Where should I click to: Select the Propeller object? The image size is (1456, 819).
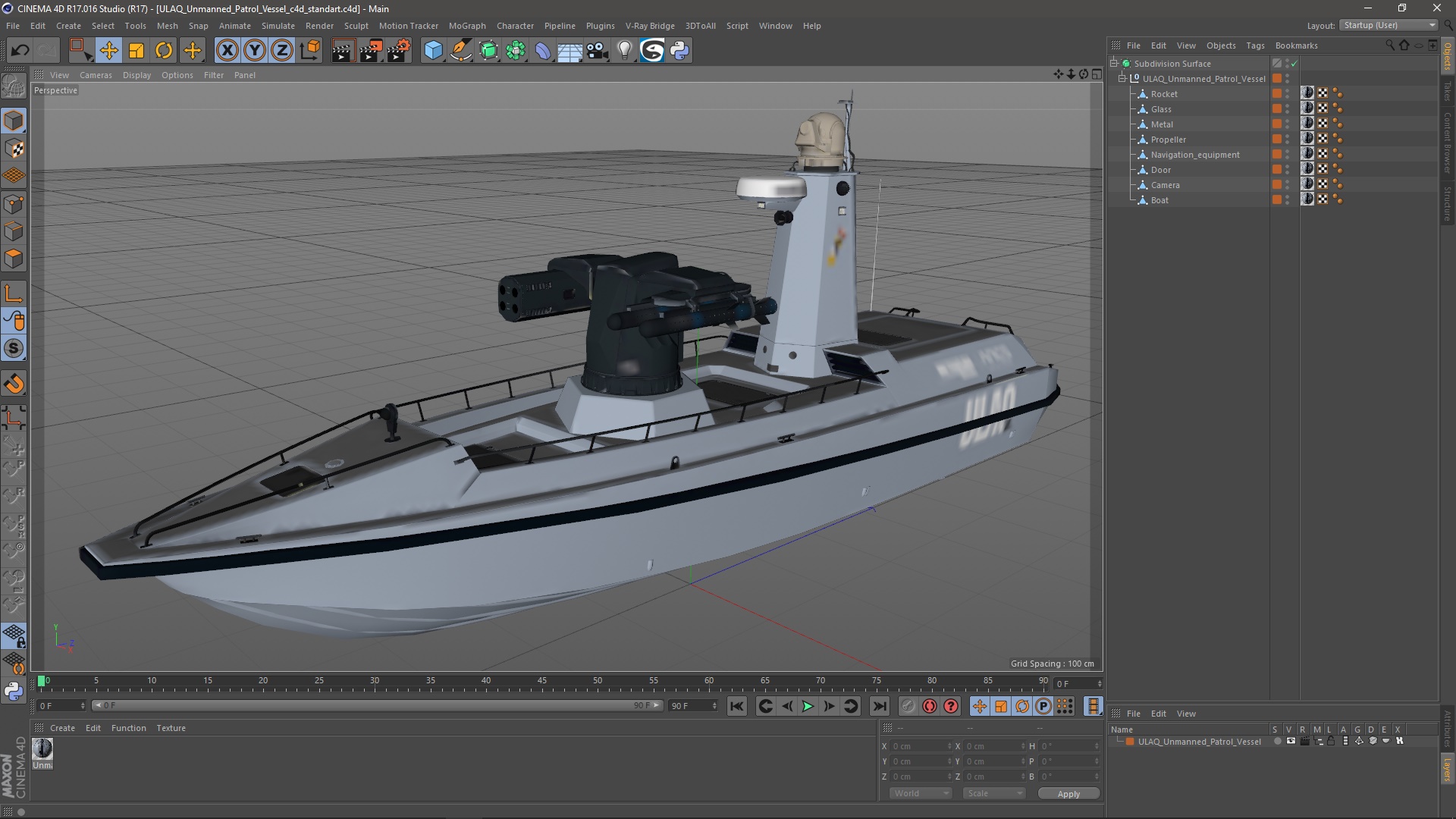tap(1168, 140)
